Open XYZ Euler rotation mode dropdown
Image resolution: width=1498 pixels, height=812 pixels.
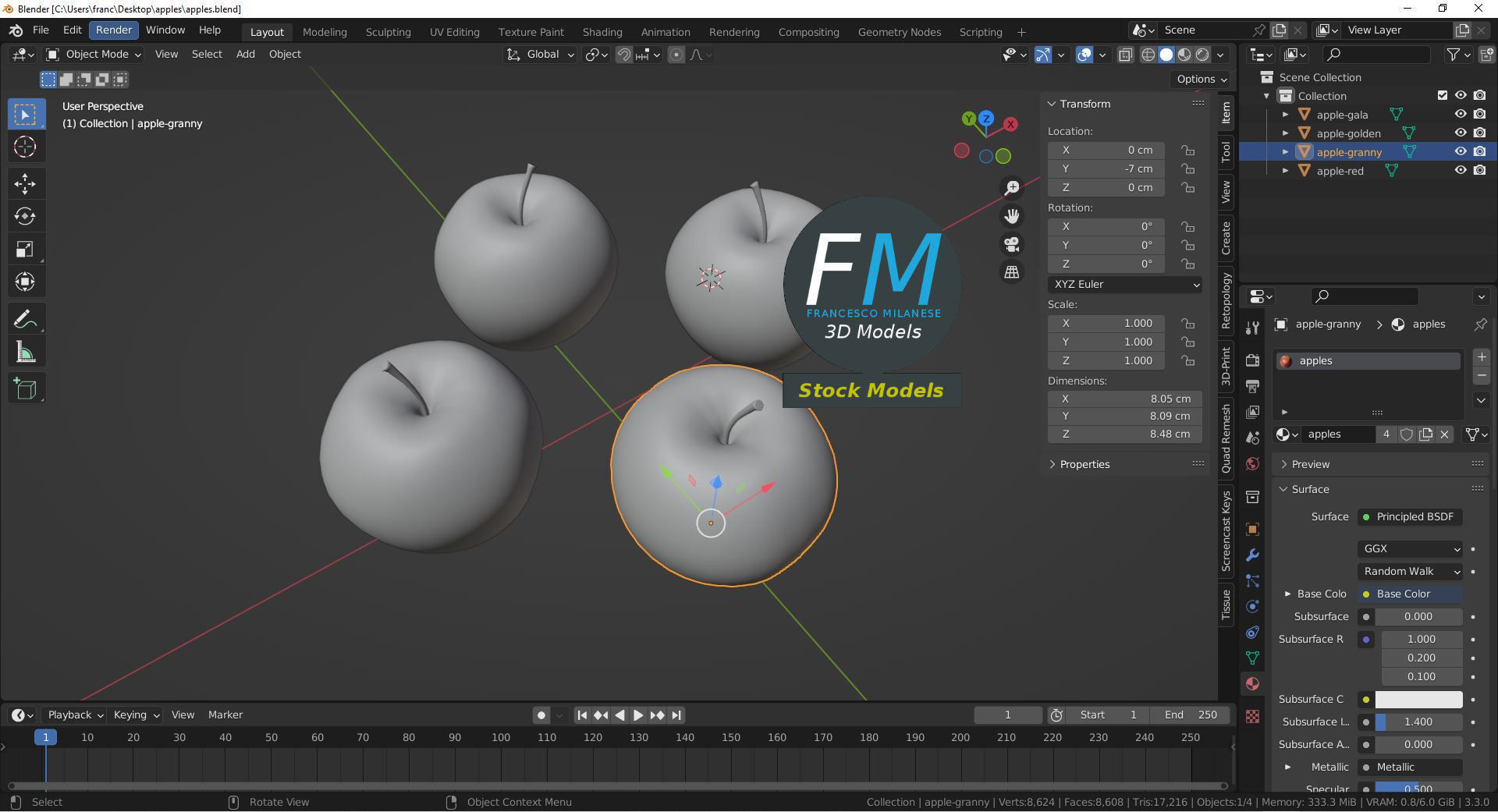[x=1125, y=284]
